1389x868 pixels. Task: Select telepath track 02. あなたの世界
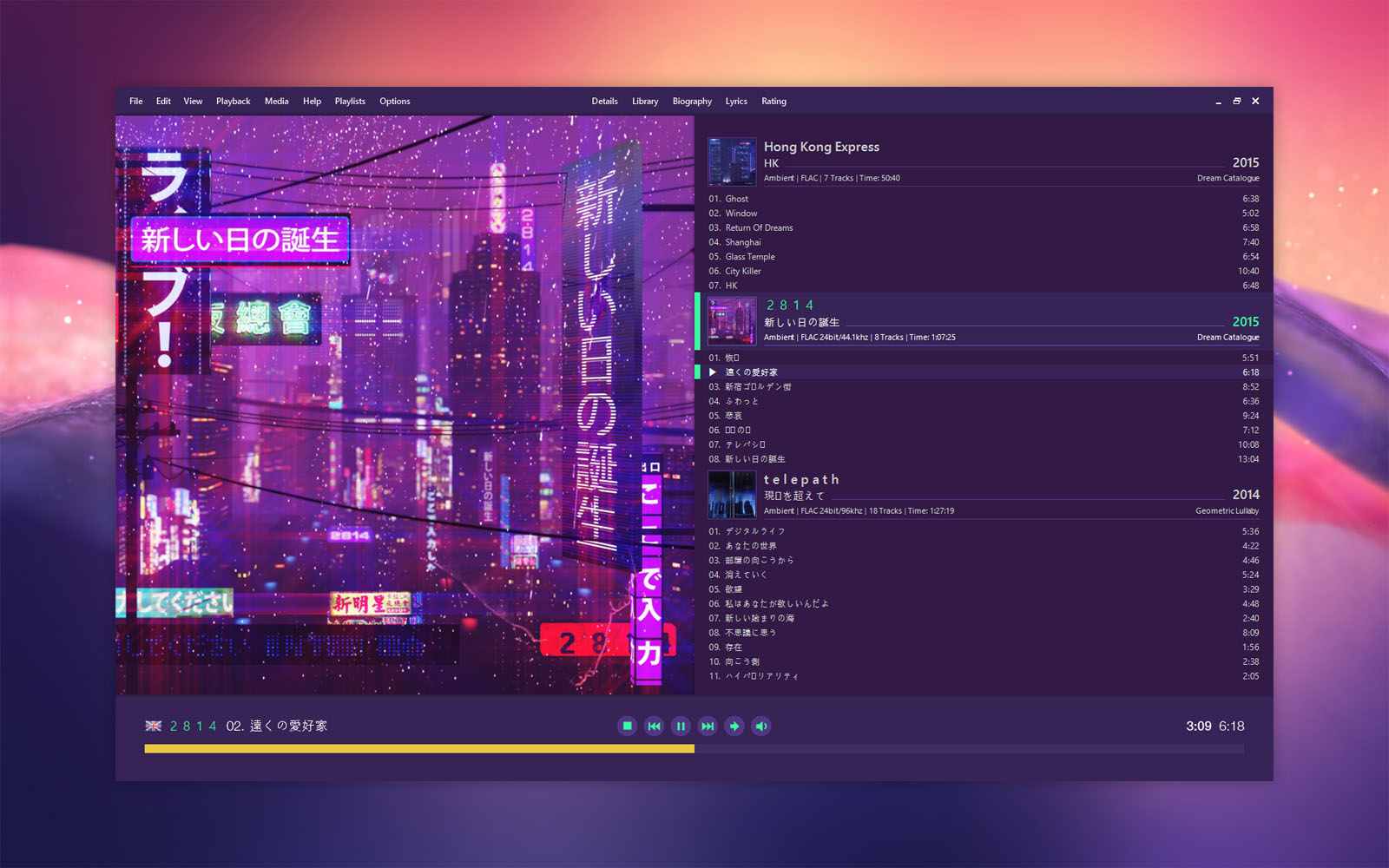pyautogui.click(x=984, y=546)
